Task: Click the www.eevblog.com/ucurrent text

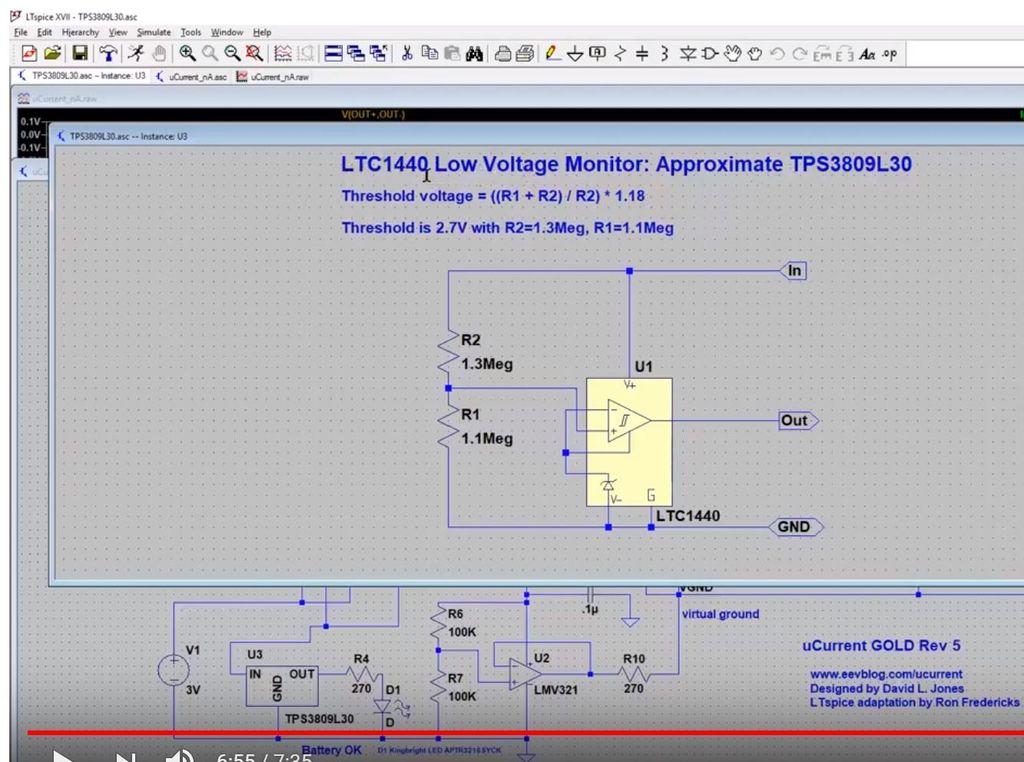Action: click(x=886, y=674)
